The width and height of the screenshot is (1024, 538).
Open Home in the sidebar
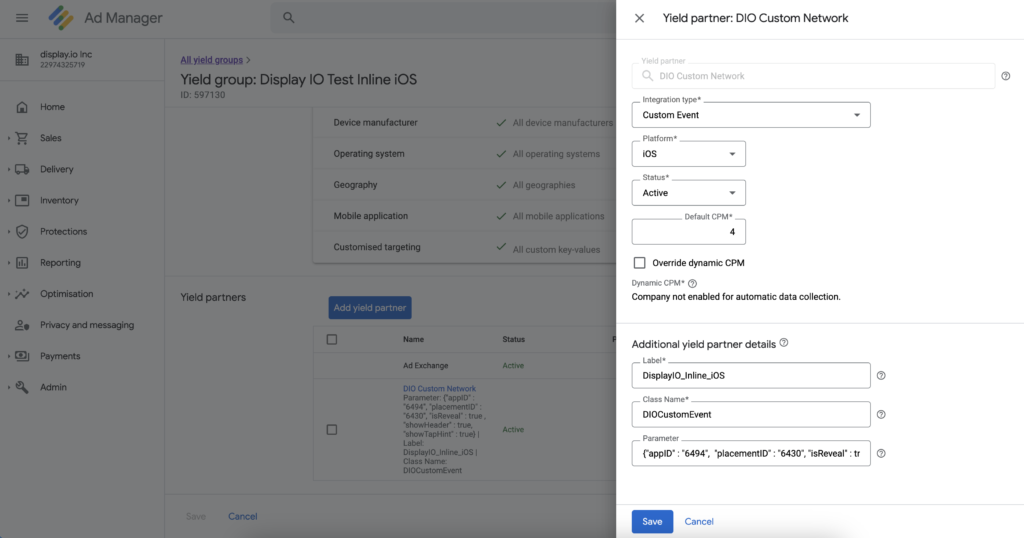click(52, 107)
